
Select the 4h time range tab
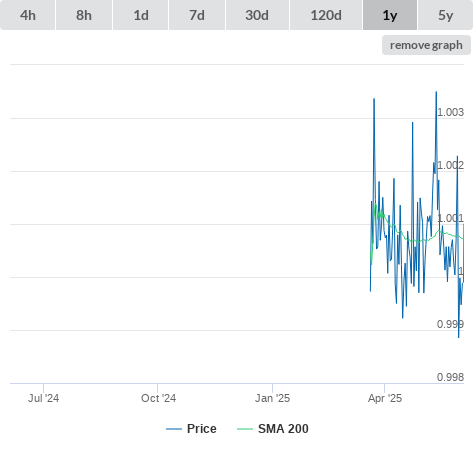[x=28, y=15]
